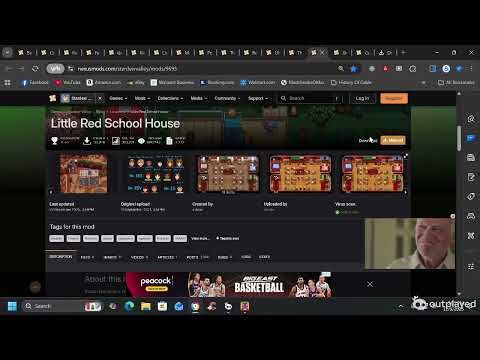Switch to the Articles tab
This screenshot has height=360, width=480.
[167, 257]
